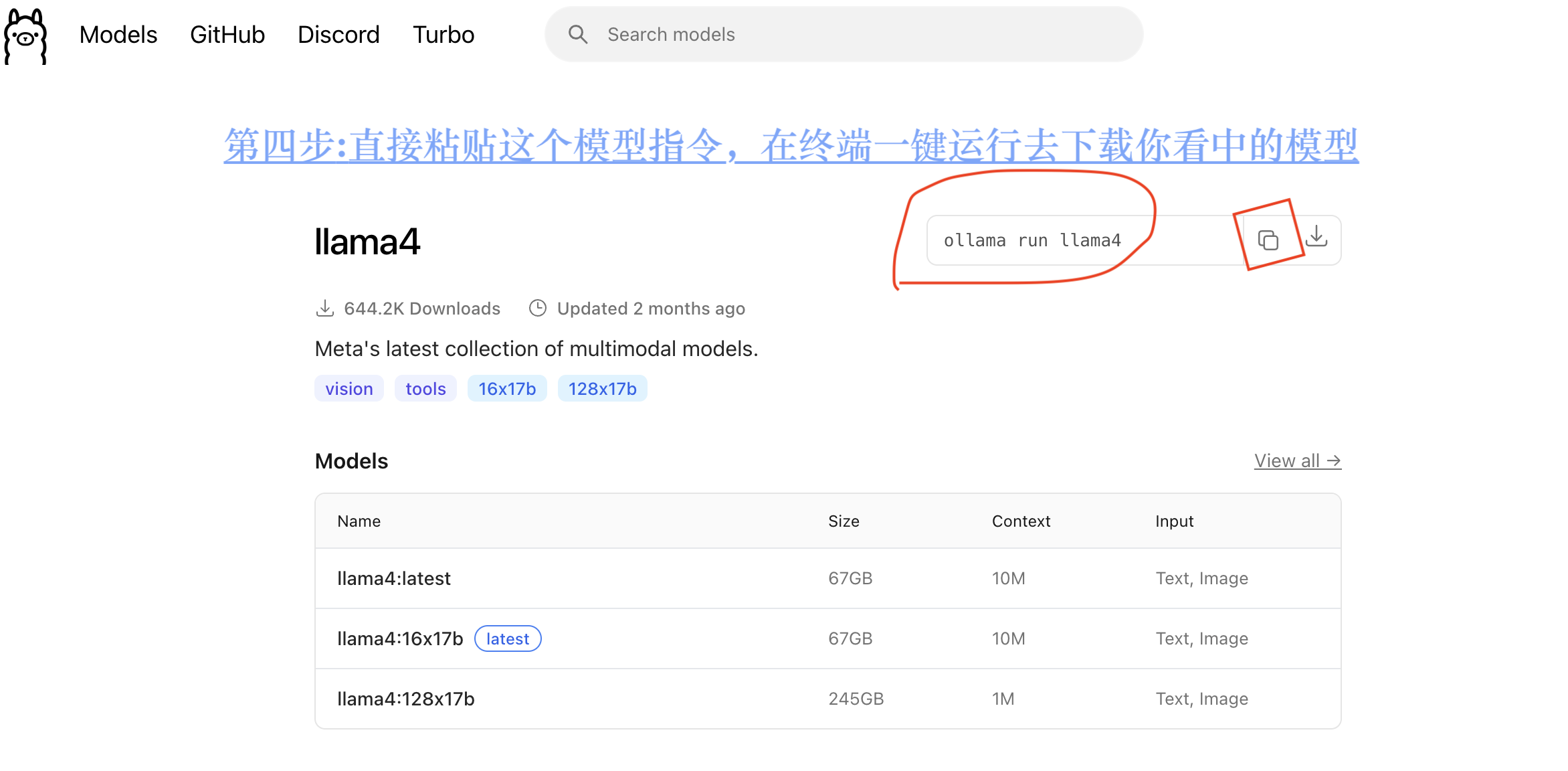Click the latest badge next to llama4:16x17b
The image size is (1568, 771).
(508, 639)
